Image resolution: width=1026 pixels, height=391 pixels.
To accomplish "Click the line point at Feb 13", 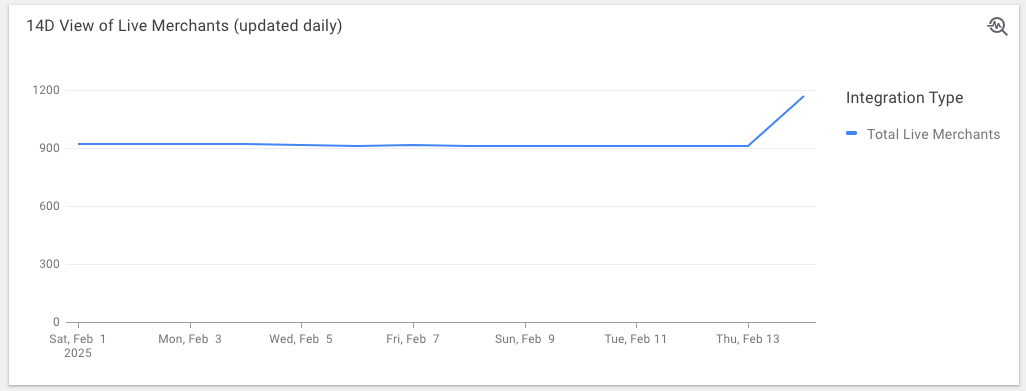I will point(748,146).
